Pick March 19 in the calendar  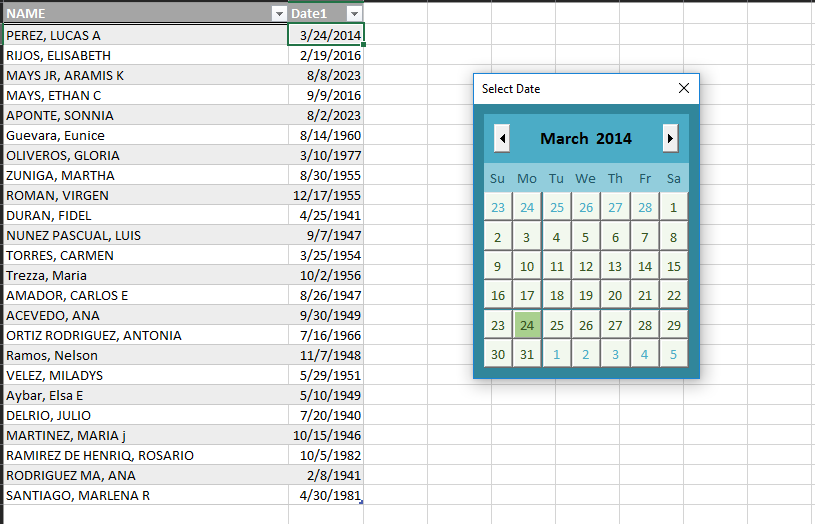point(586,295)
